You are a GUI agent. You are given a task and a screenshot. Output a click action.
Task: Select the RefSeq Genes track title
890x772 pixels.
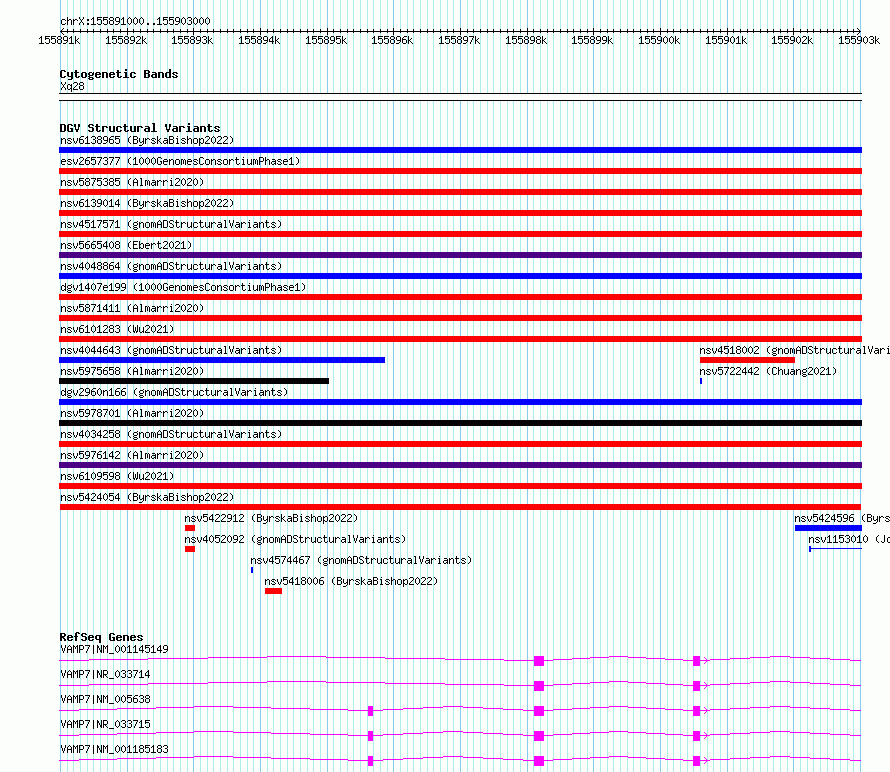point(102,637)
